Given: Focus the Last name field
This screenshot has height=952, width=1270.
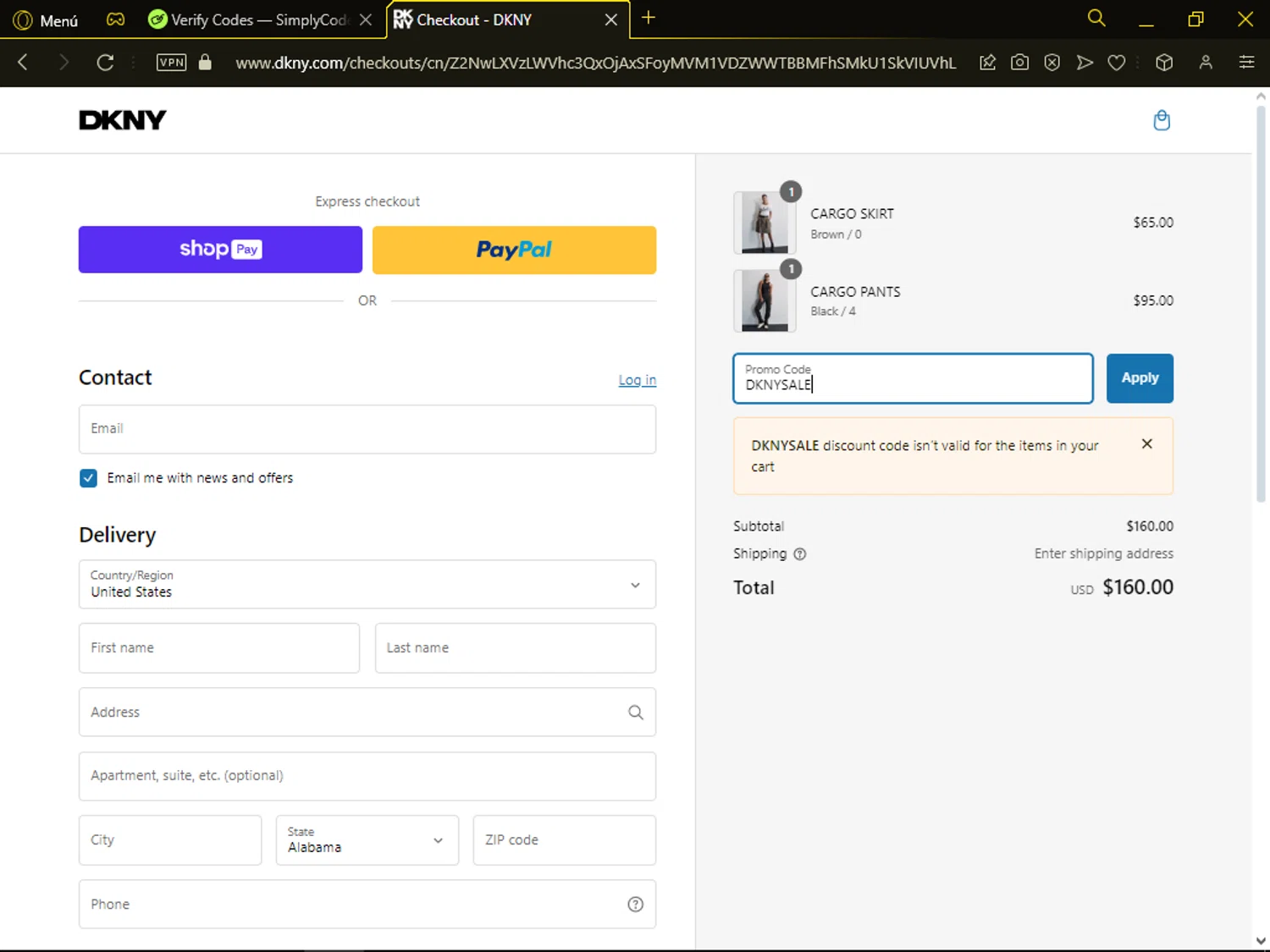Looking at the screenshot, I should pos(516,648).
